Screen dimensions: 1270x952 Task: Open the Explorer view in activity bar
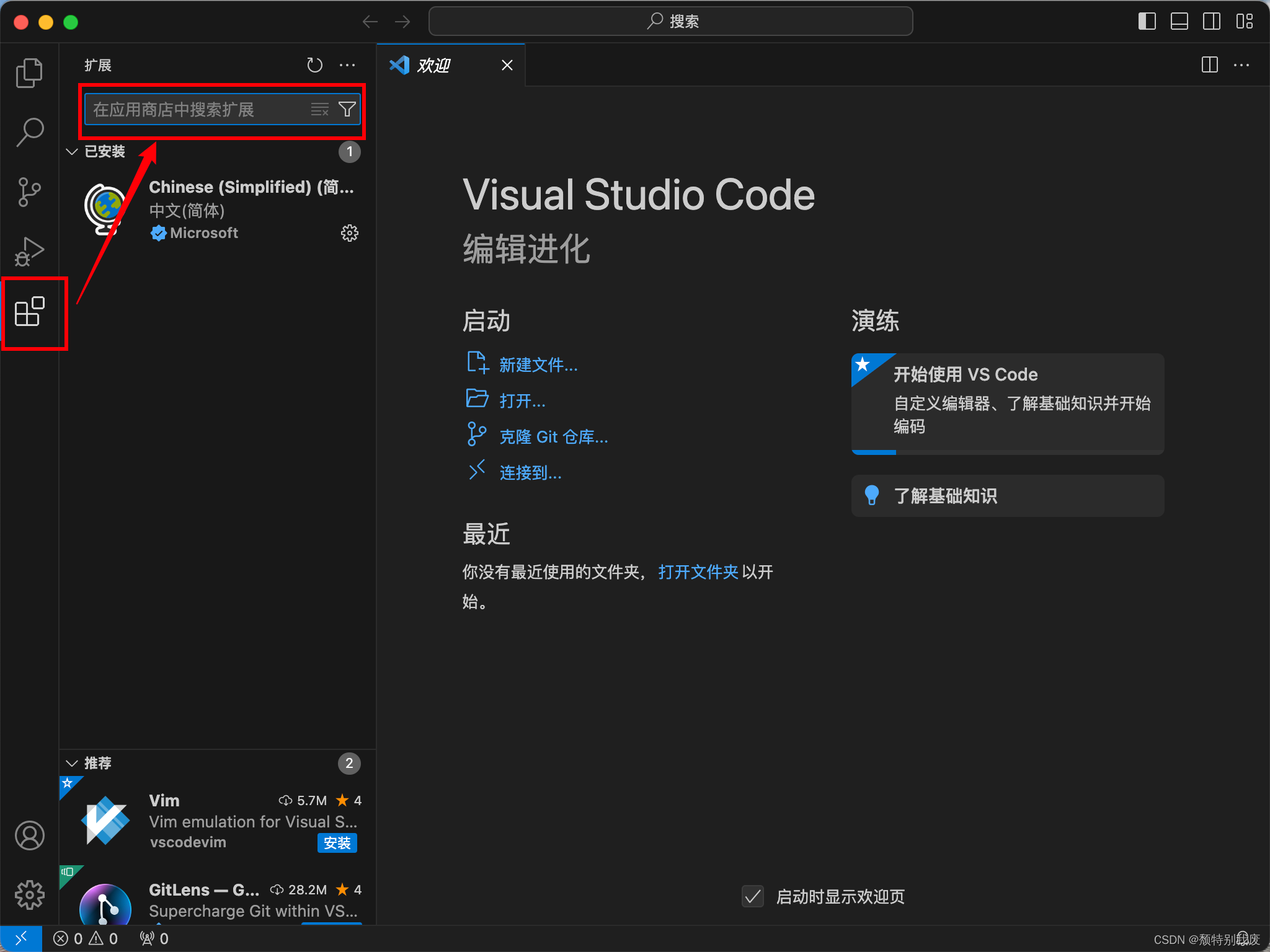tap(29, 73)
